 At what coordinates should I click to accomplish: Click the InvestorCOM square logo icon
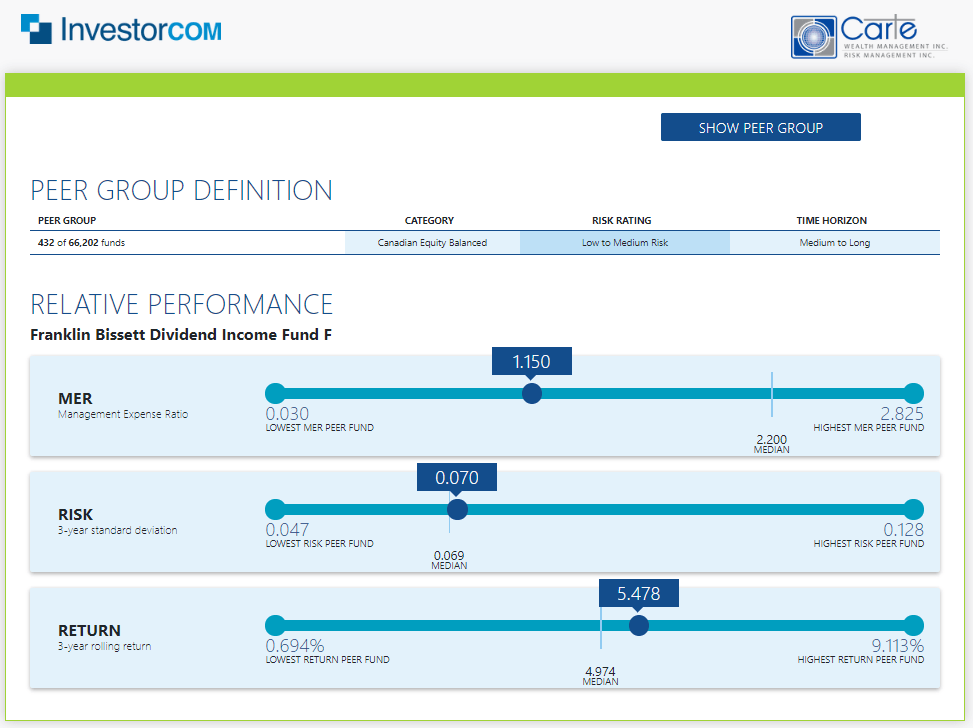pos(36,29)
